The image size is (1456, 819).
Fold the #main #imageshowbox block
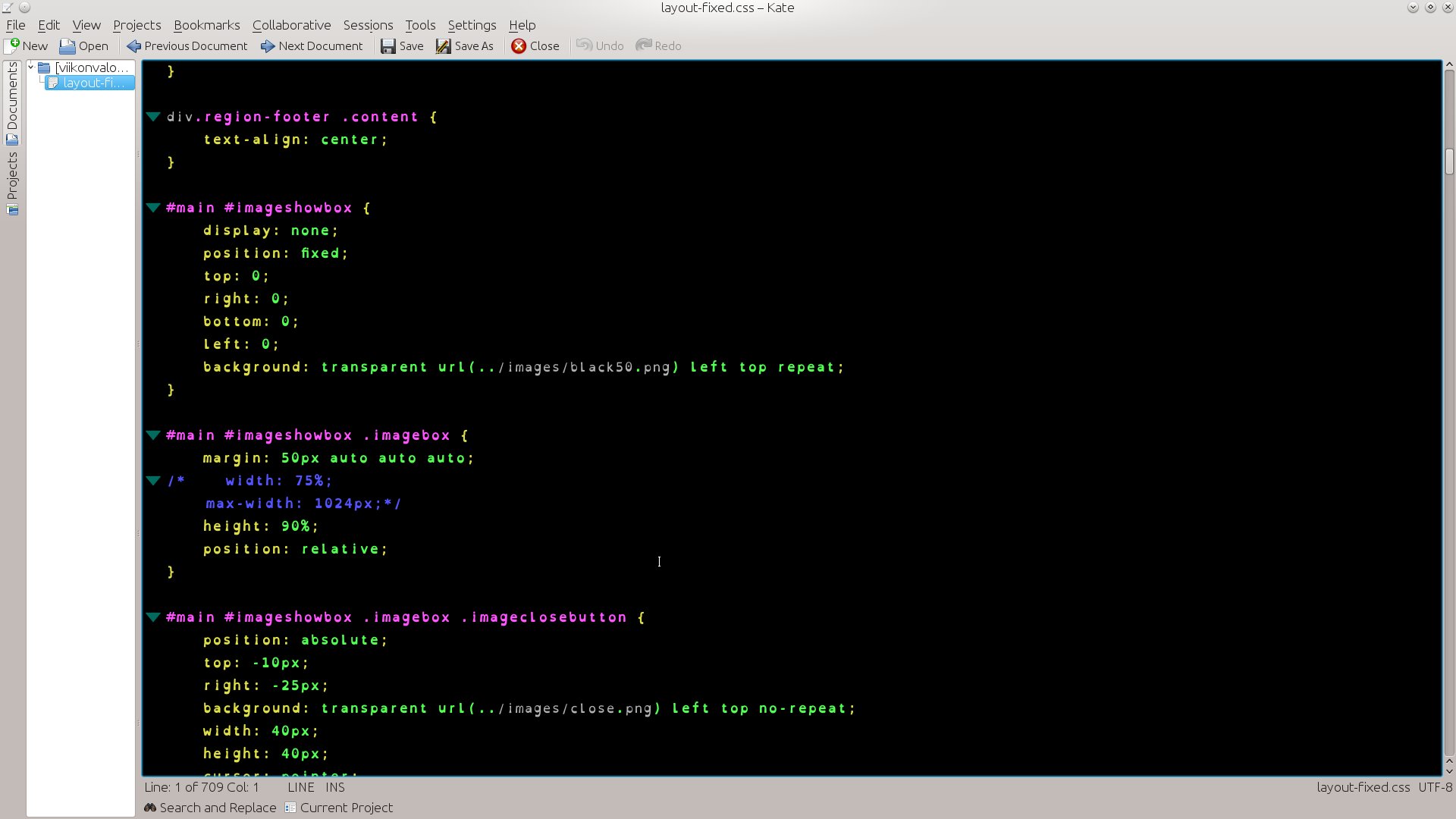153,208
